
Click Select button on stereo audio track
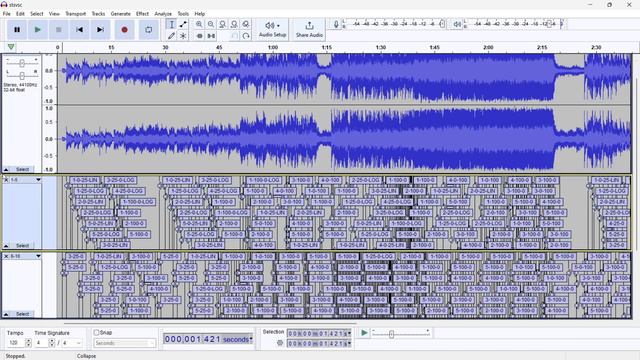pos(22,169)
